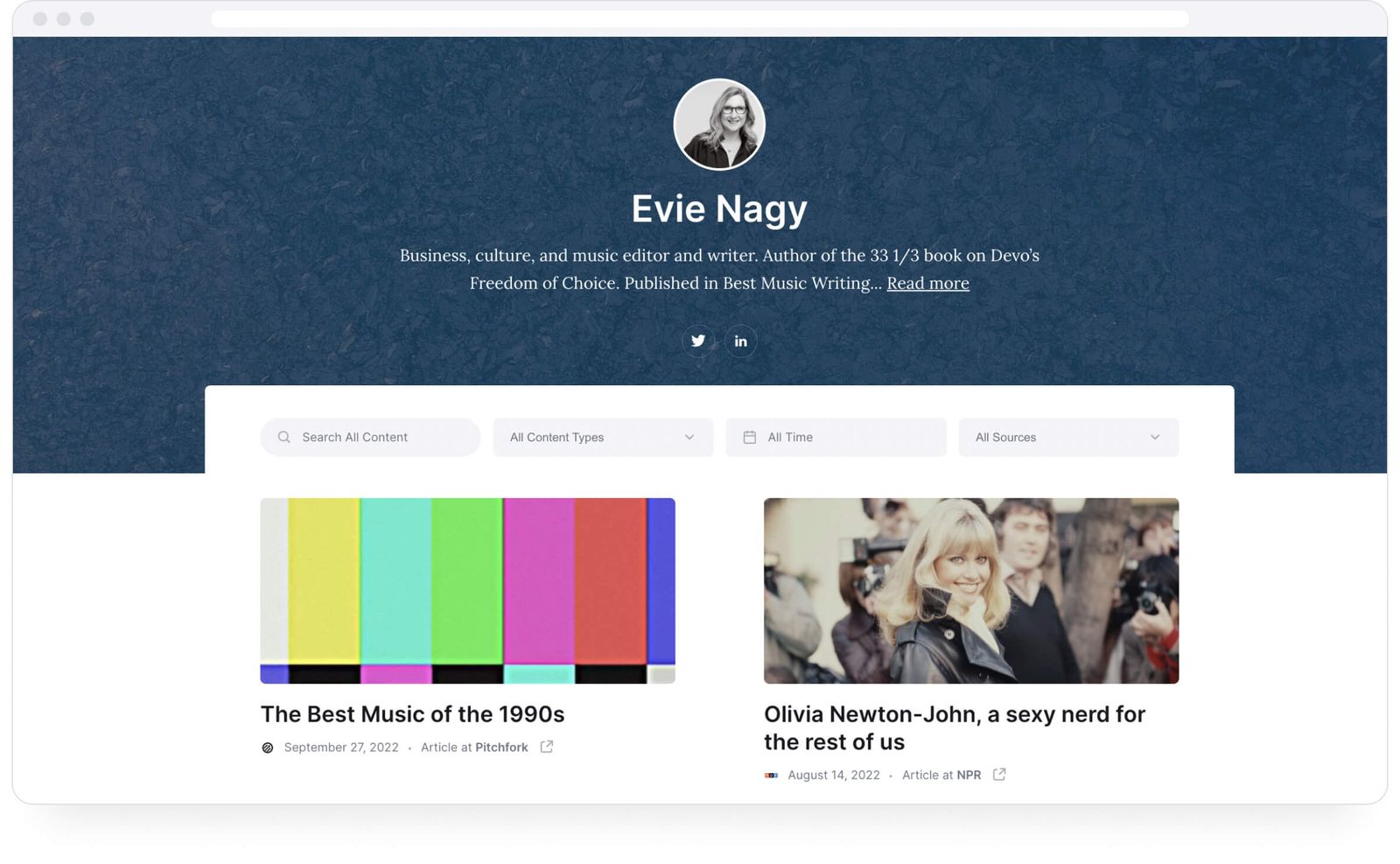This screenshot has height=864, width=1400.
Task: Open the Read more link in the bio
Action: [x=927, y=283]
